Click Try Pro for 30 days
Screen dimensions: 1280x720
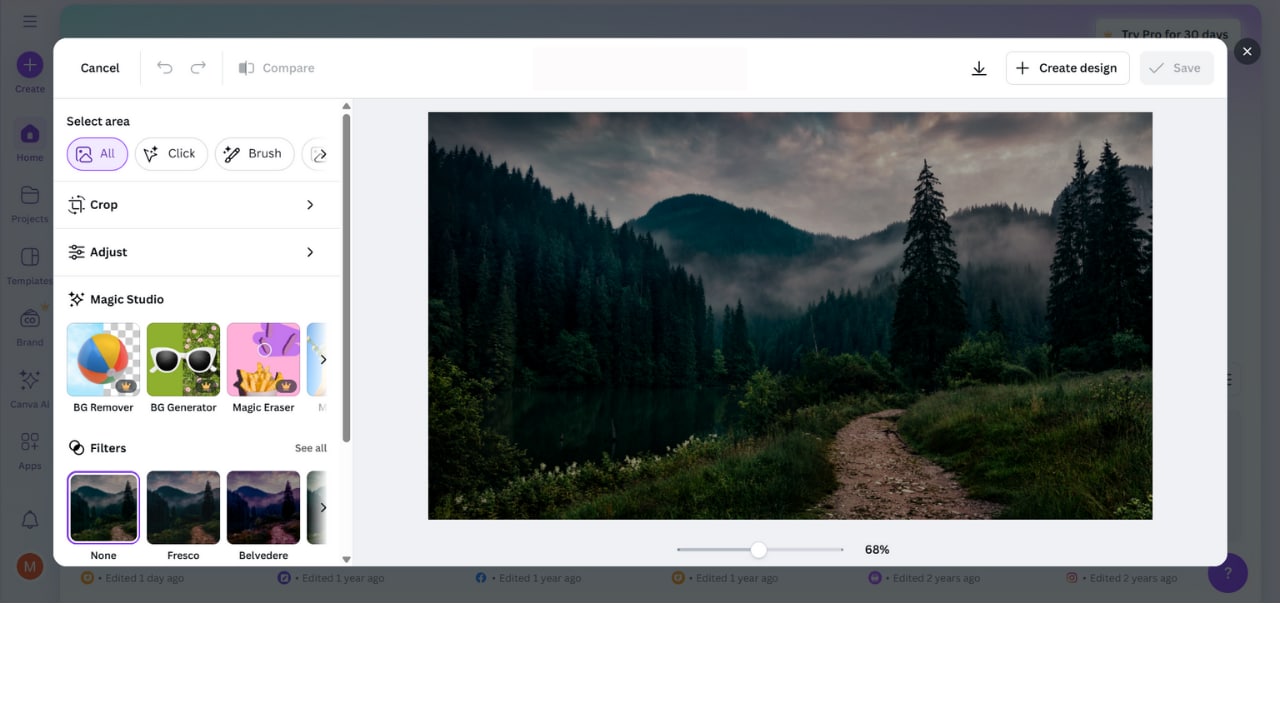1168,34
